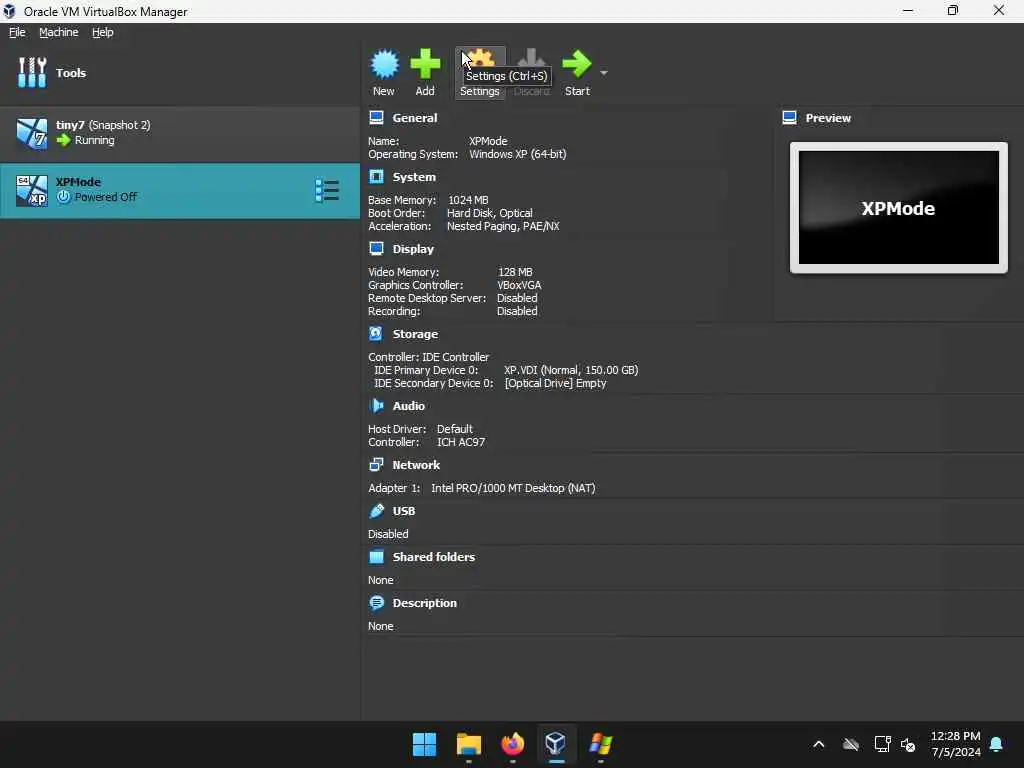Click the Windows XP (64-bit) OS value
Viewport: 1024px width, 768px height.
(517, 154)
